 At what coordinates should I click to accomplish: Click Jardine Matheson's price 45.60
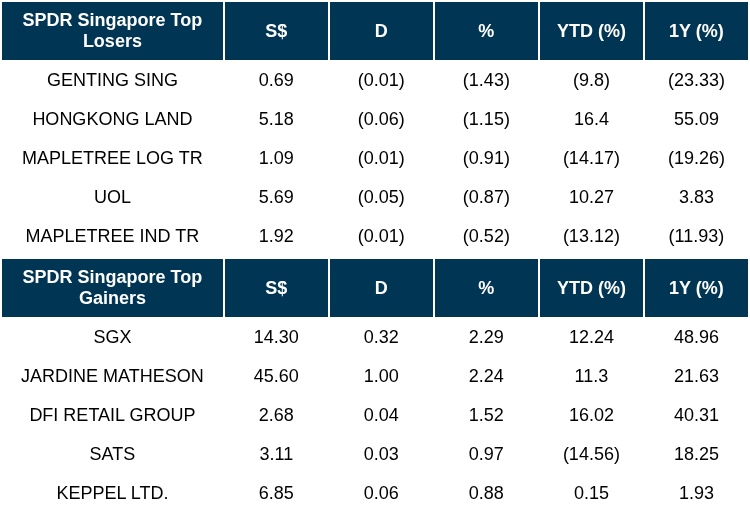coord(276,376)
